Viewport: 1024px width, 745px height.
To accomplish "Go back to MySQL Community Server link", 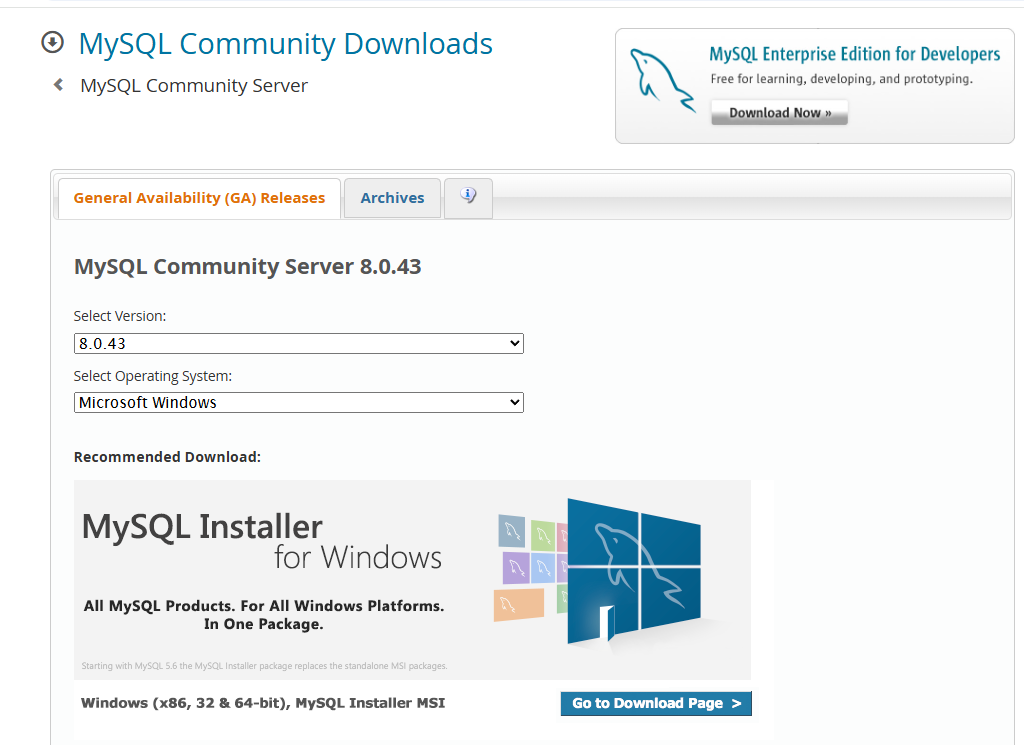I will [x=194, y=86].
